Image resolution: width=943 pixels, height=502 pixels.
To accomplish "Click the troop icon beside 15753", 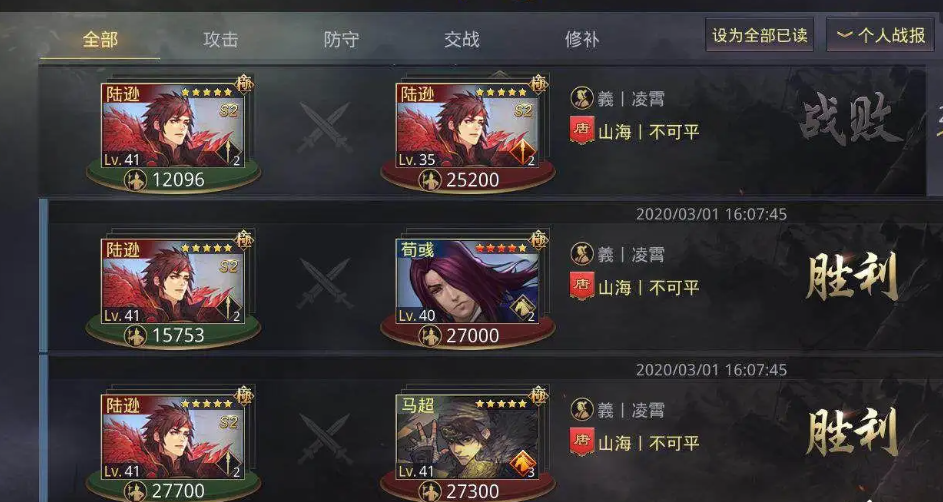I will (x=135, y=335).
